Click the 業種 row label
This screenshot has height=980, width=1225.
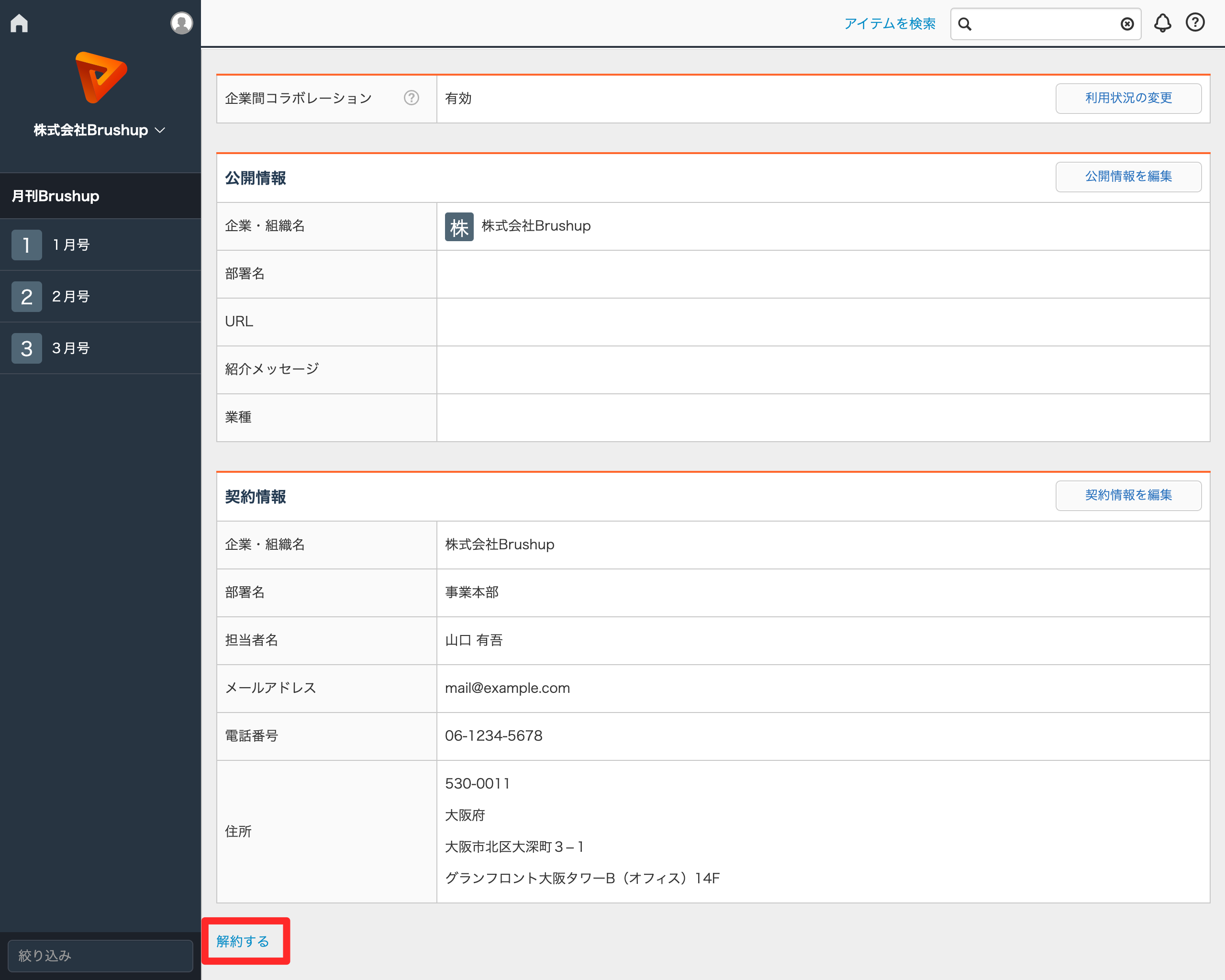pyautogui.click(x=238, y=417)
